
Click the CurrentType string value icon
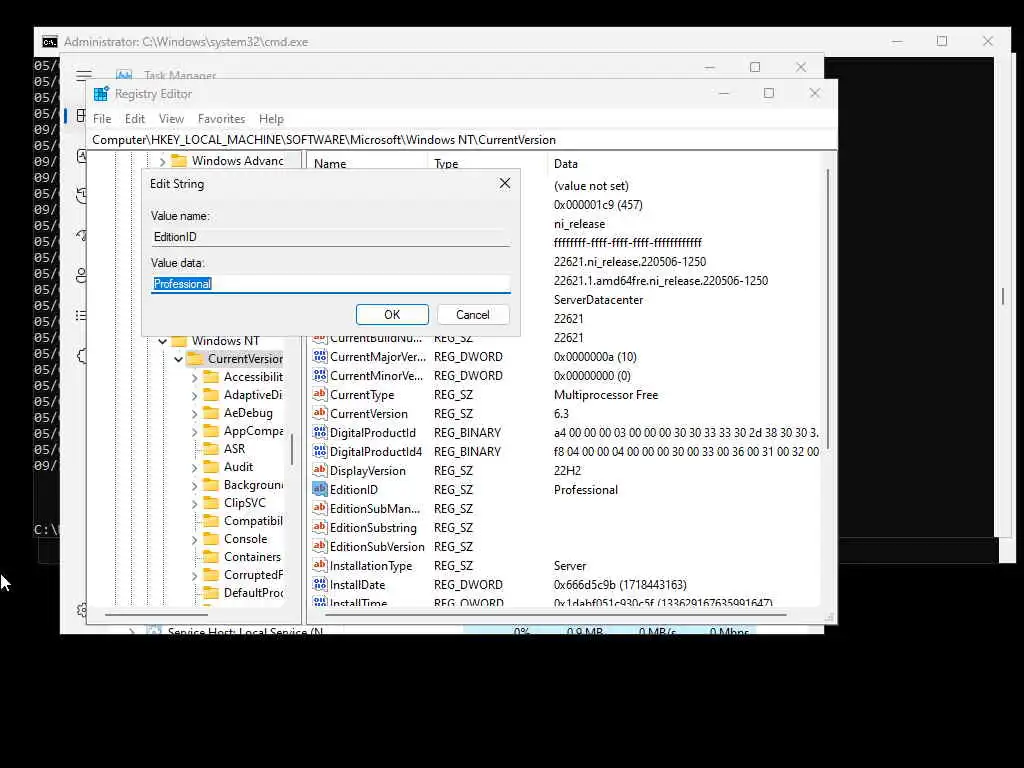click(x=319, y=394)
